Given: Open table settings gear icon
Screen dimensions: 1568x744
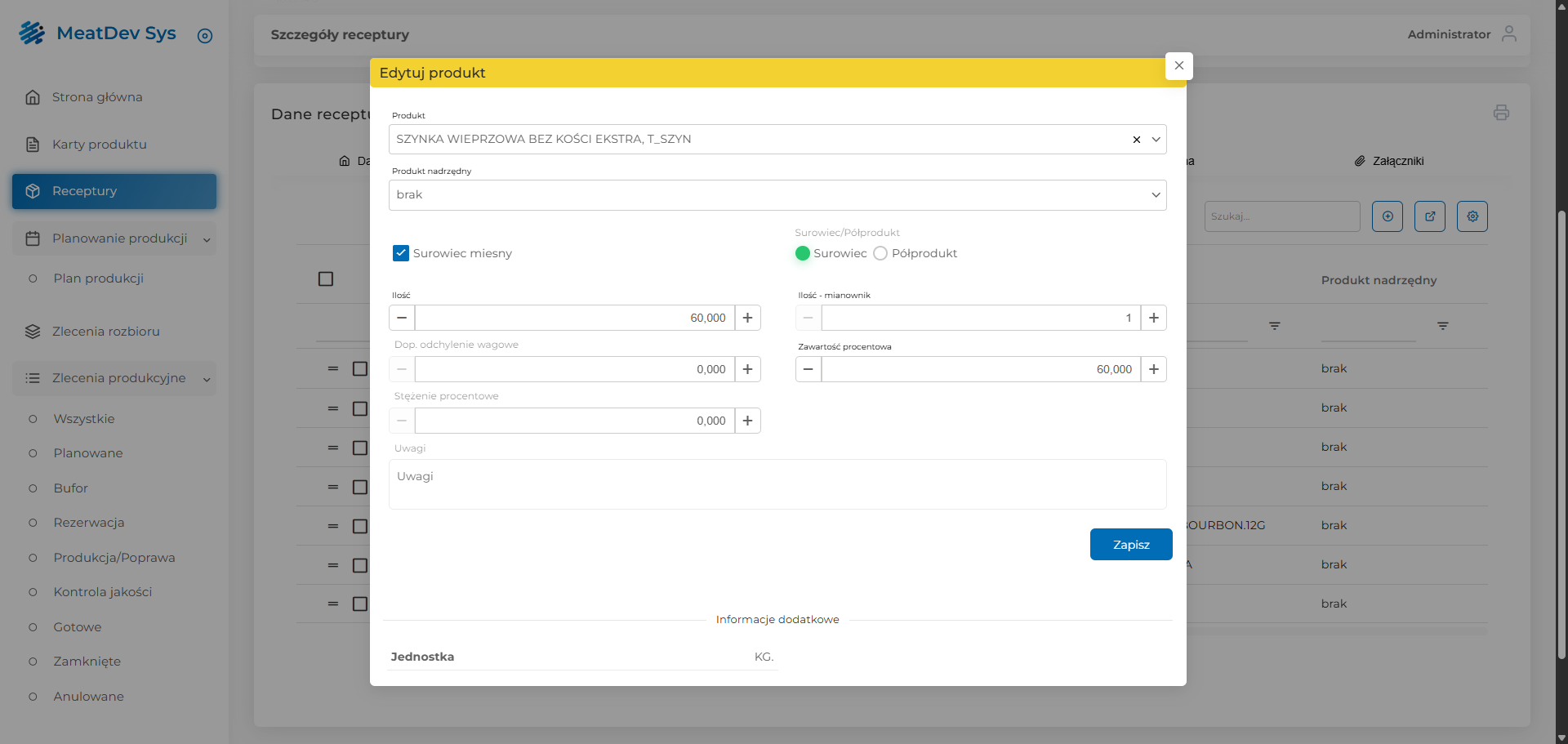Looking at the screenshot, I should point(1472,216).
